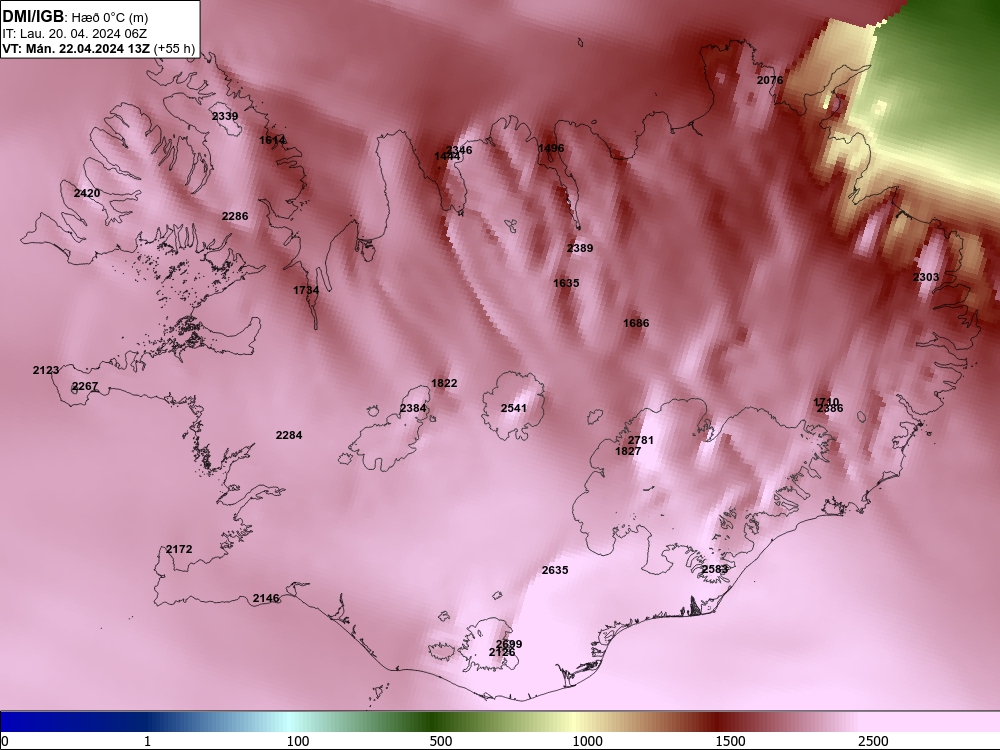Click the color scale label 100
Image resolution: width=1000 pixels, height=750 pixels.
tap(298, 740)
